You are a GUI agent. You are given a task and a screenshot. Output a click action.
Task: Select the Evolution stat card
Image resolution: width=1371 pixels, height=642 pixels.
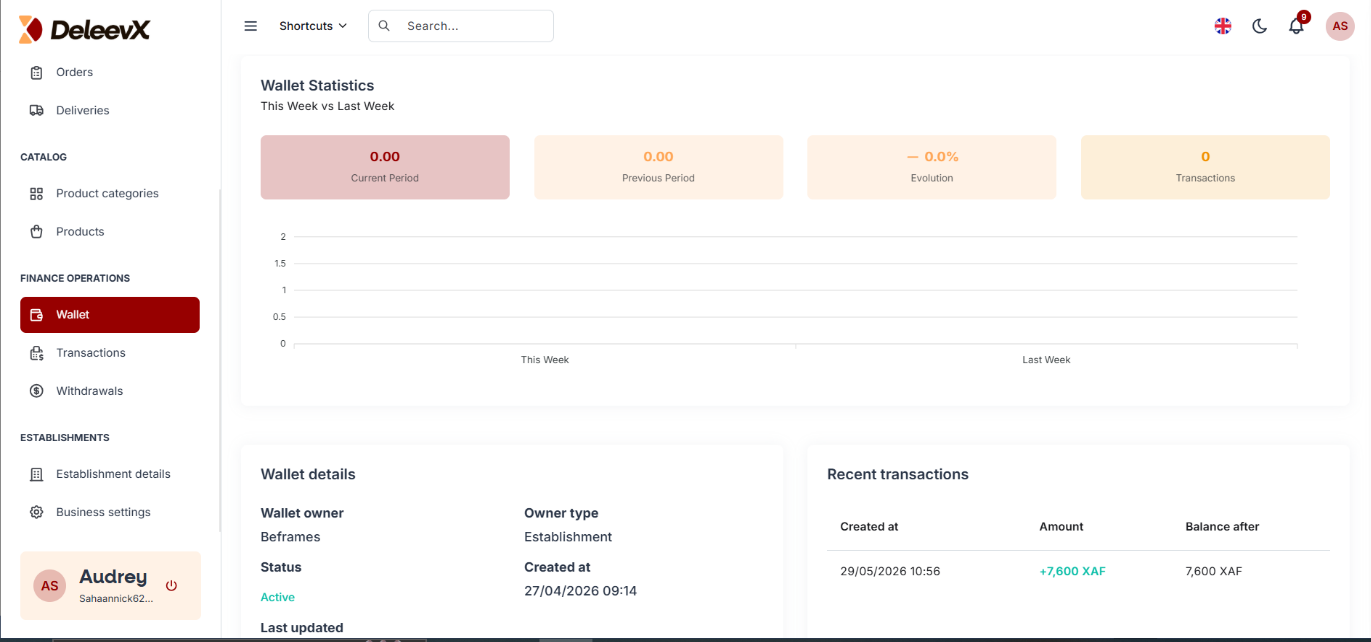click(x=932, y=167)
